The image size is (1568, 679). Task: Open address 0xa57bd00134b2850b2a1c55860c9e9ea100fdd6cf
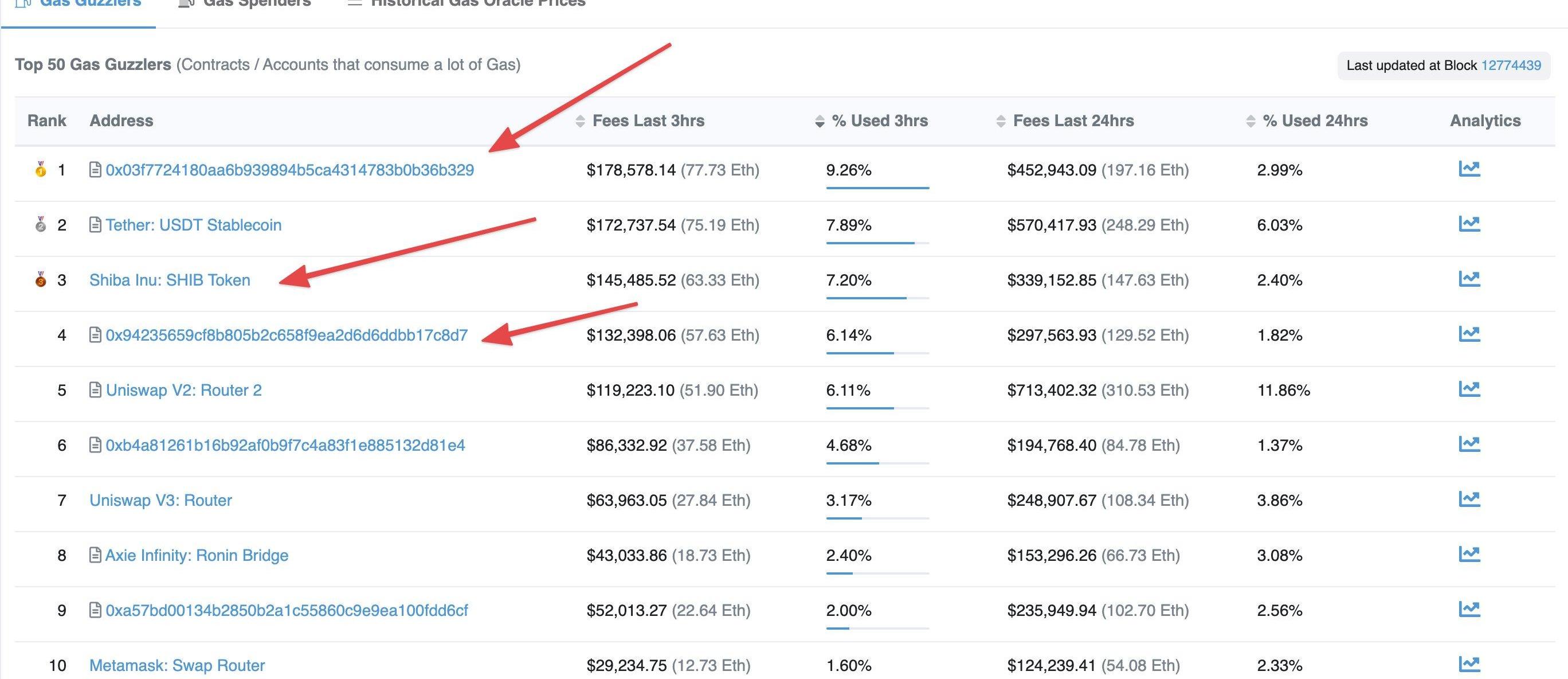[x=287, y=610]
